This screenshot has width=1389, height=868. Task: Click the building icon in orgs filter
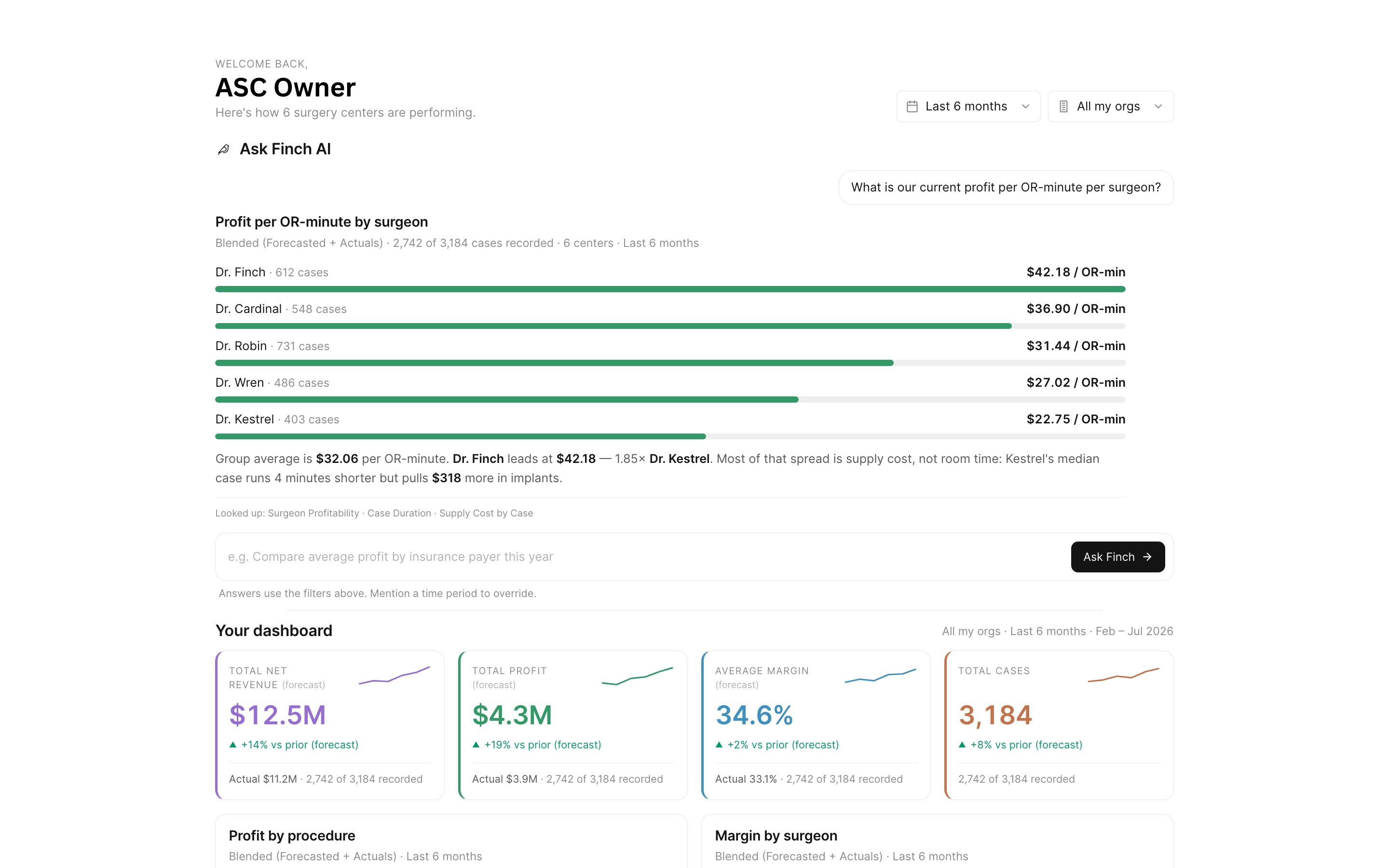(x=1063, y=106)
